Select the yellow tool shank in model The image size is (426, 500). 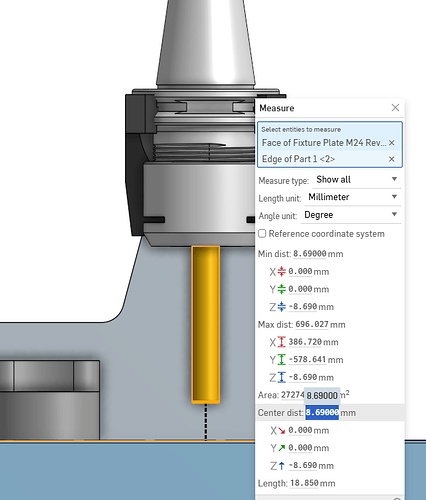[206, 324]
